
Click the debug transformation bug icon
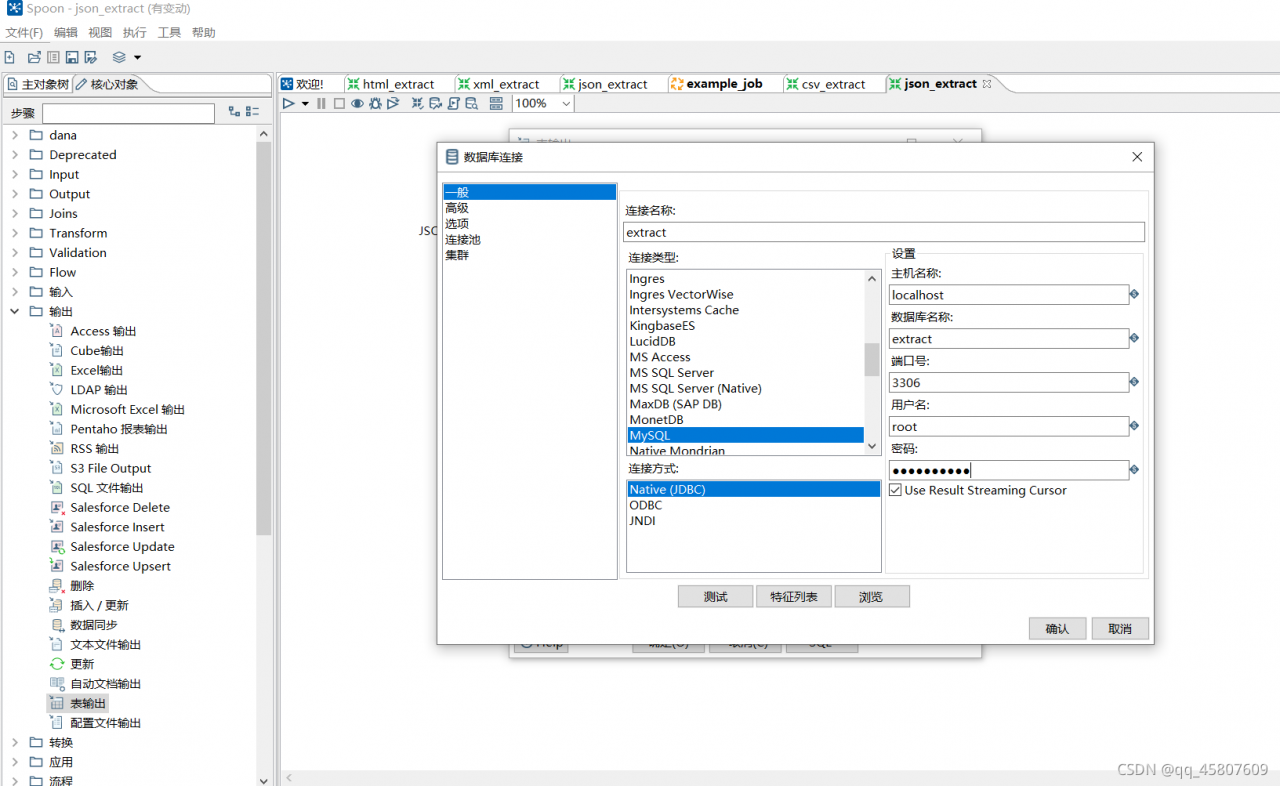coord(375,103)
